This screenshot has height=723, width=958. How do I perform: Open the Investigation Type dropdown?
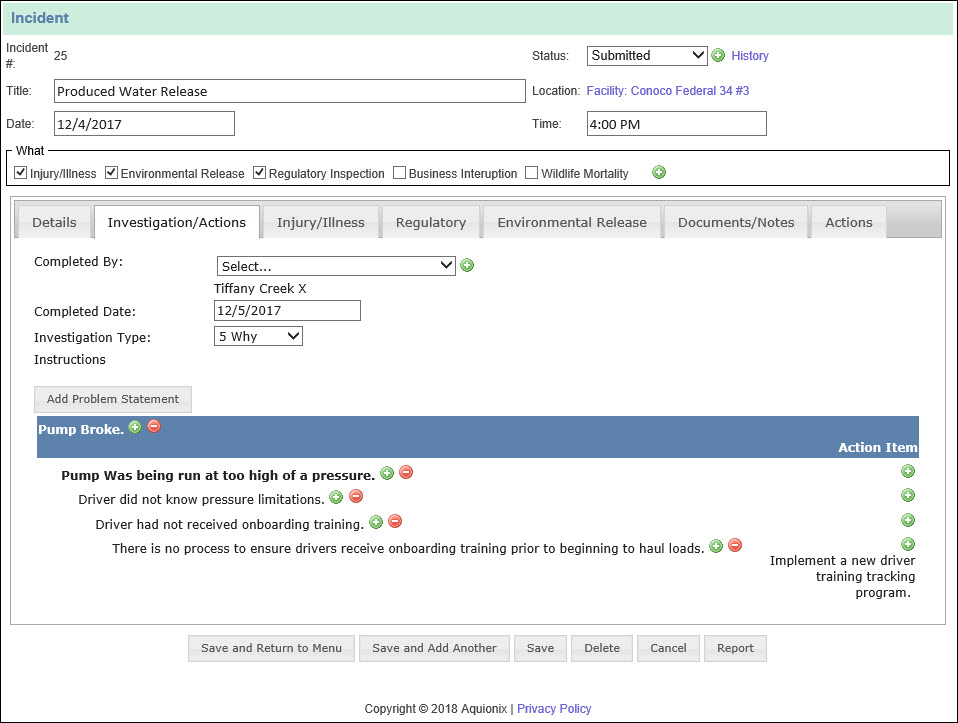pyautogui.click(x=258, y=336)
